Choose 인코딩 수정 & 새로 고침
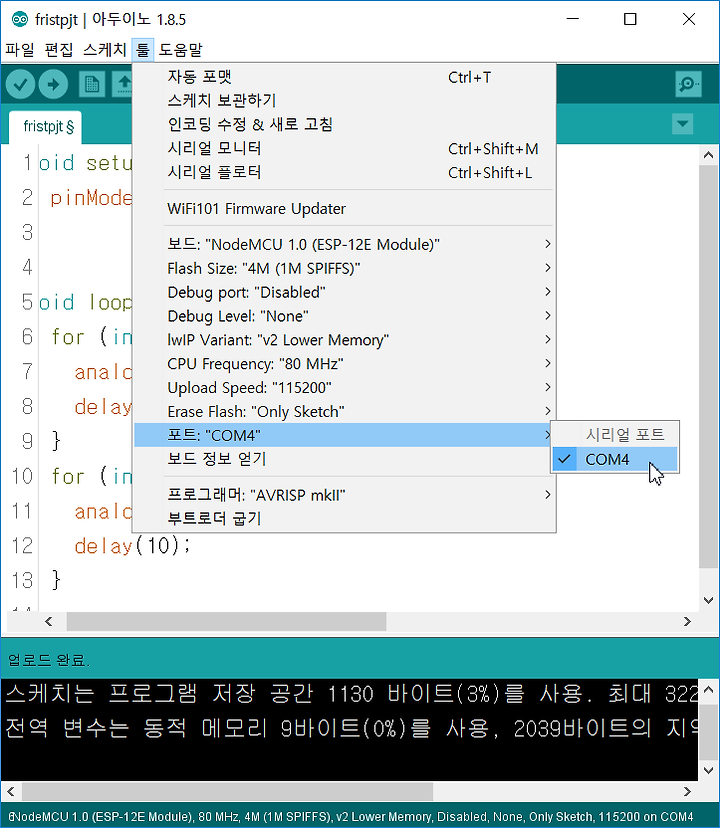This screenshot has height=828, width=720. pos(344,124)
